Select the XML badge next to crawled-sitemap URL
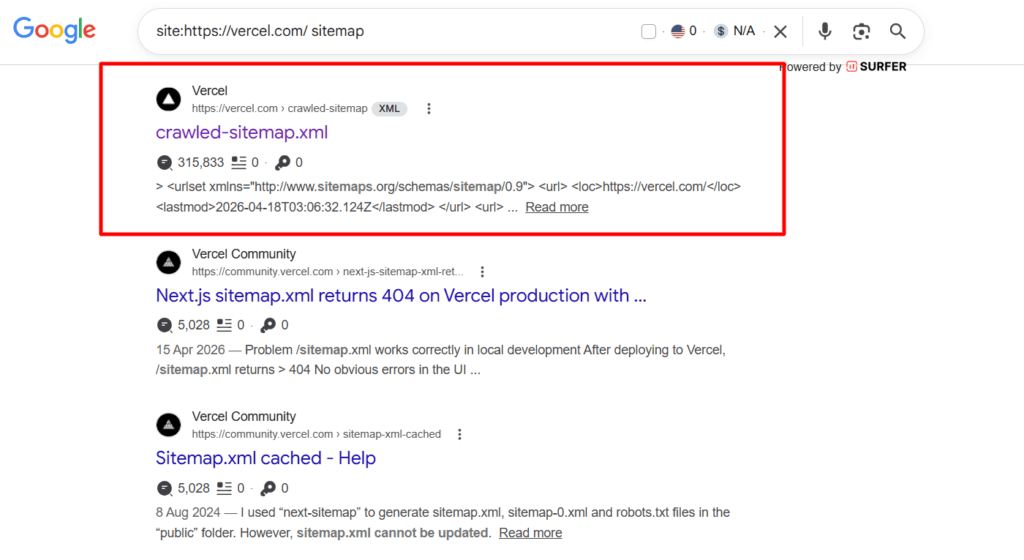Screen dimensions: 1024x560 (x=389, y=108)
